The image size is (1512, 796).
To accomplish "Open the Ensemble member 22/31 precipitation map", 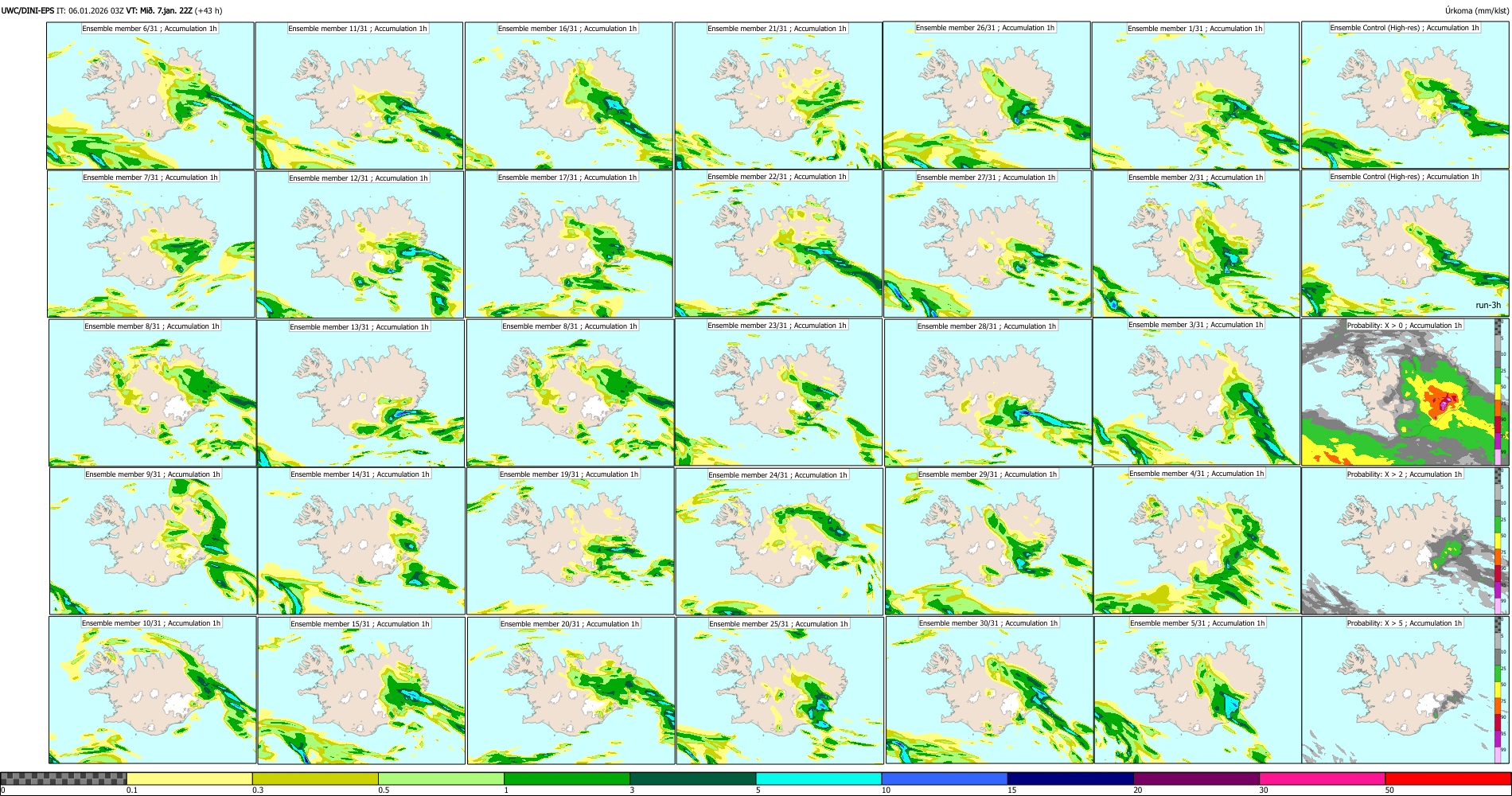I will (x=778, y=244).
